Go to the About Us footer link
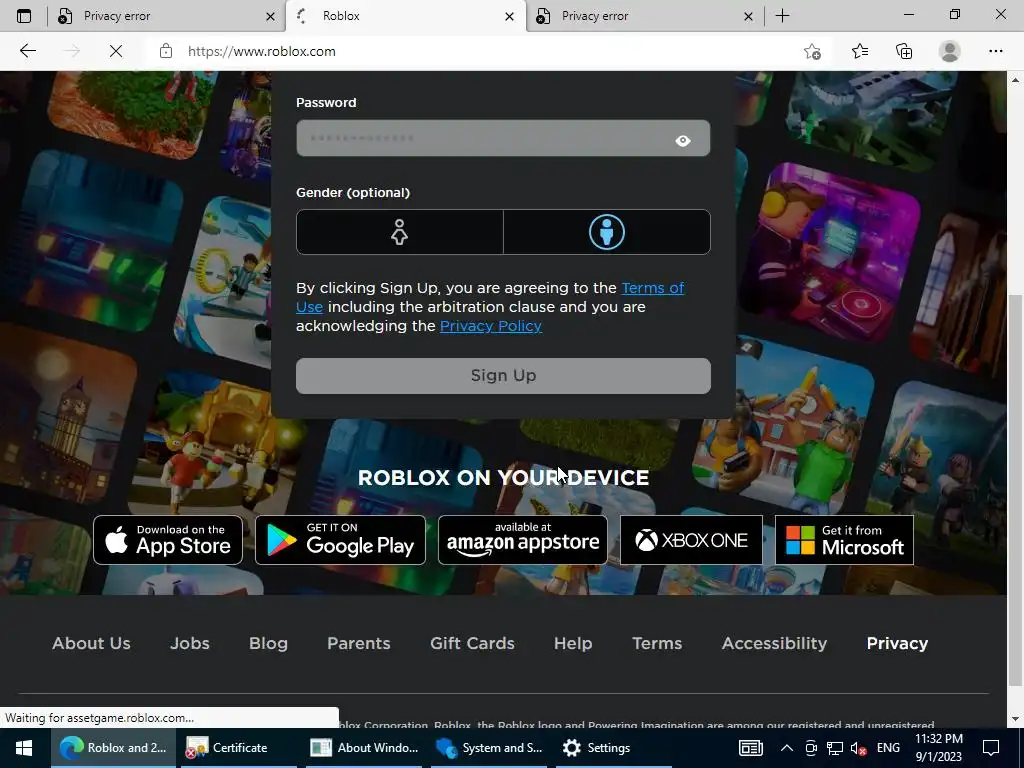The width and height of the screenshot is (1024, 768). coord(91,643)
